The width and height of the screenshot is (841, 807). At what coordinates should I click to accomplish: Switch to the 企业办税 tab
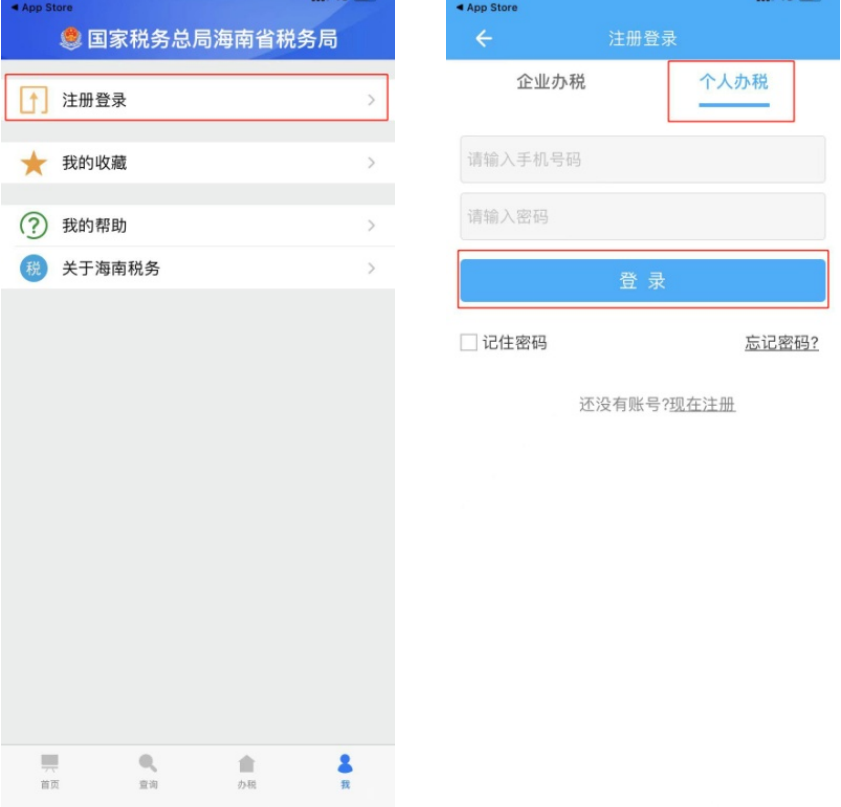(550, 83)
